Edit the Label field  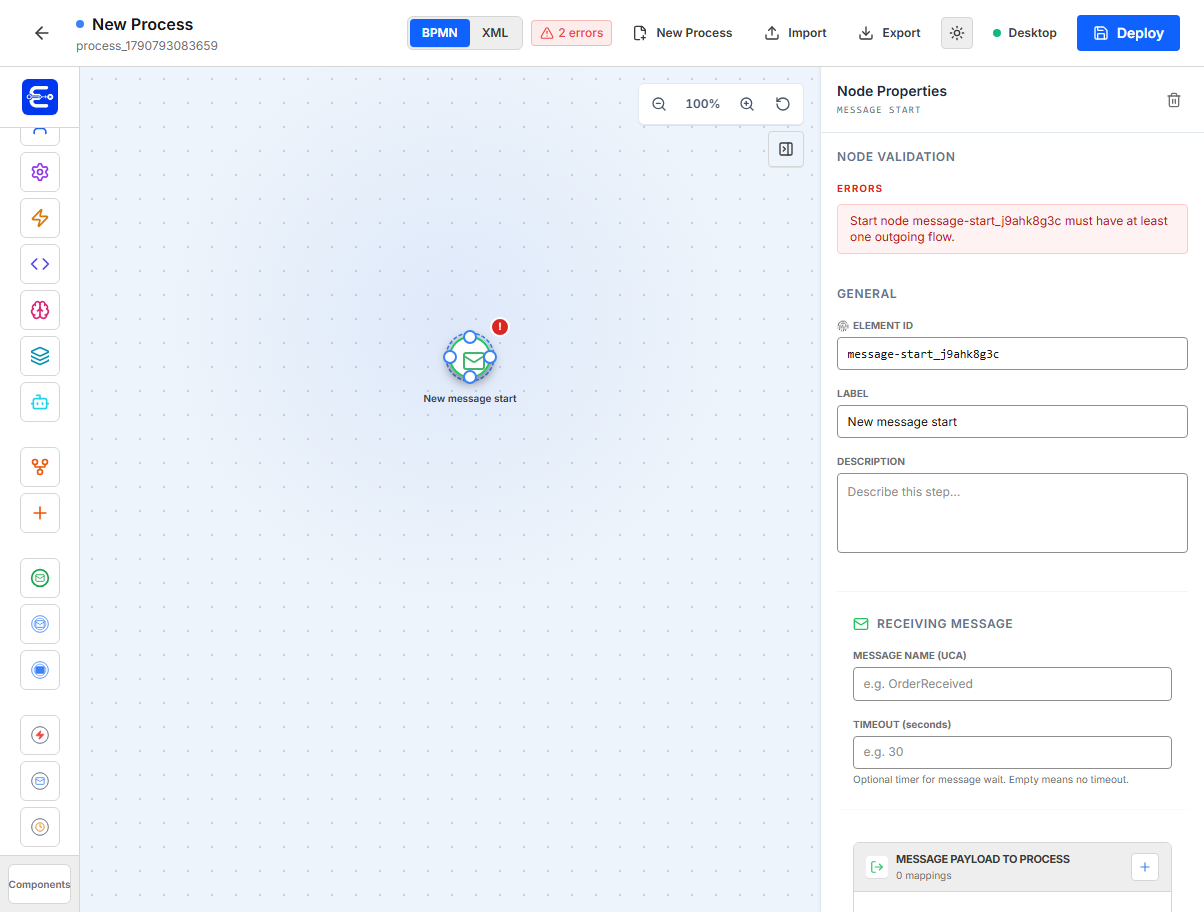(x=1012, y=422)
